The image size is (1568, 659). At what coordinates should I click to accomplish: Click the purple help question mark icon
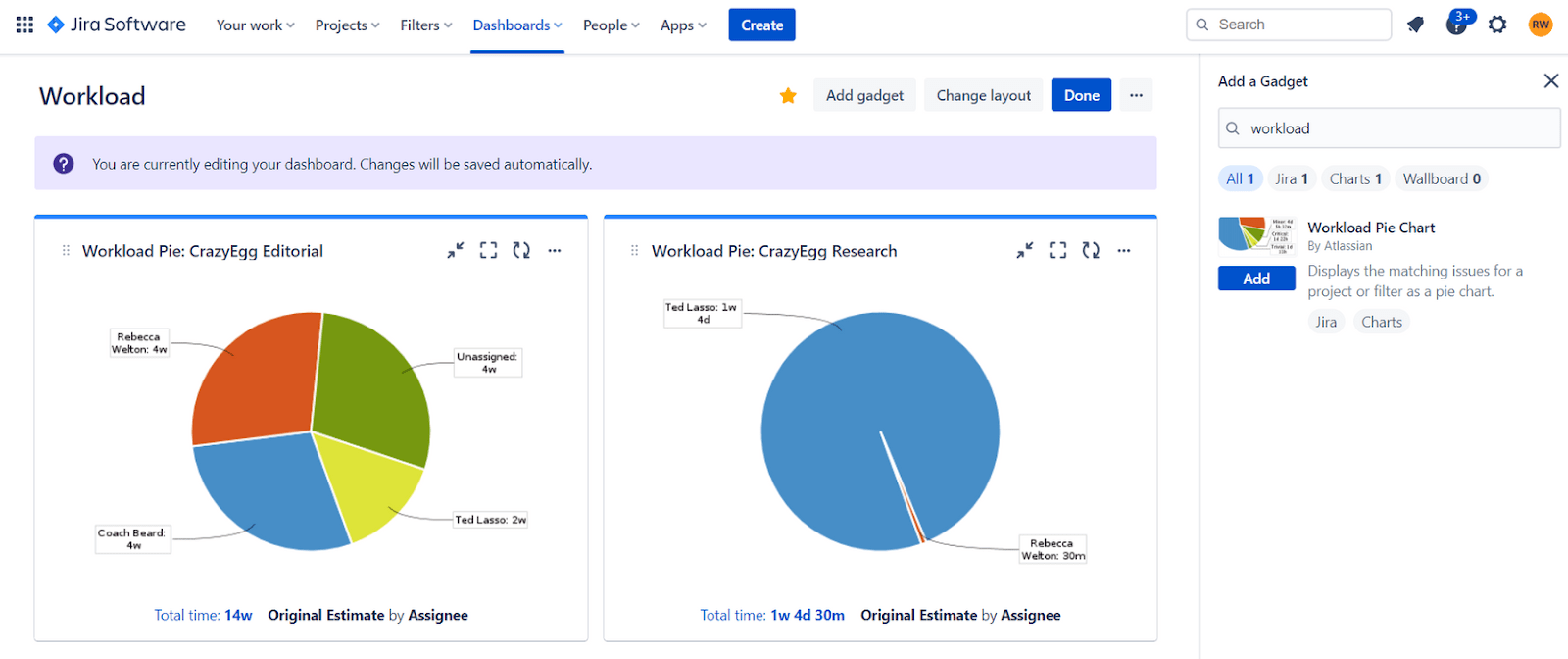[x=64, y=164]
